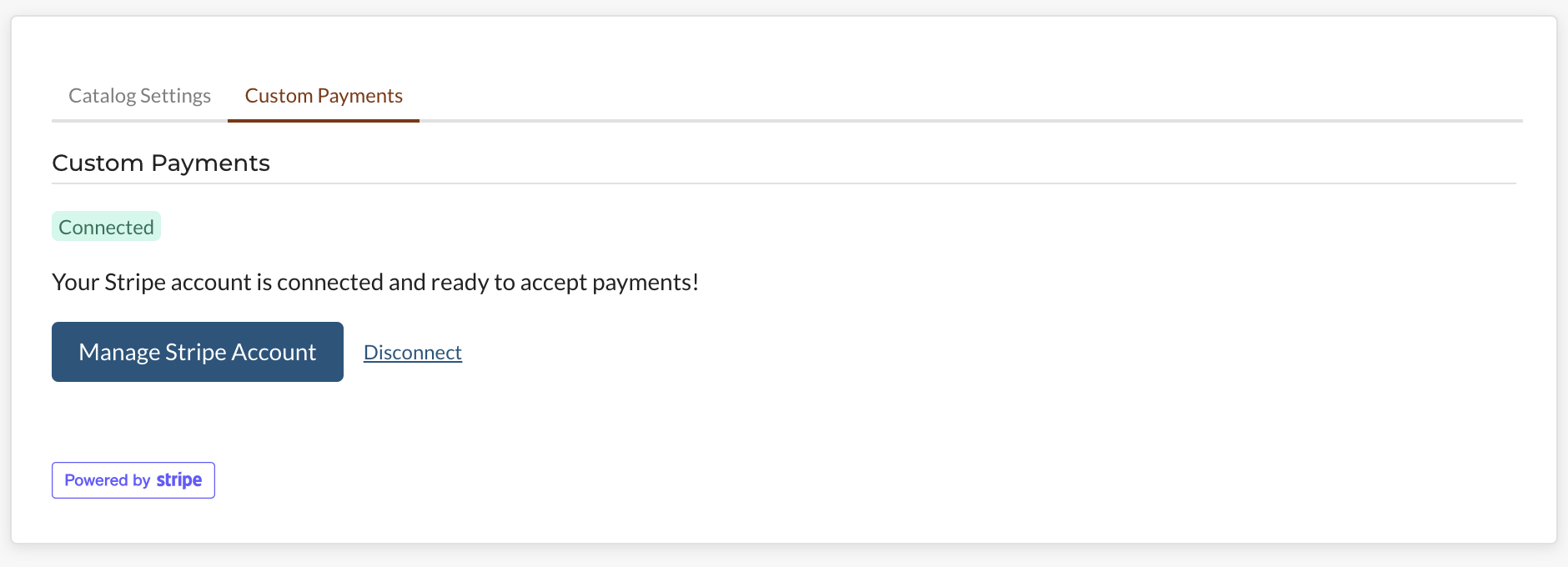Click the Connected payment status chip
The image size is (1568, 567).
(x=106, y=226)
